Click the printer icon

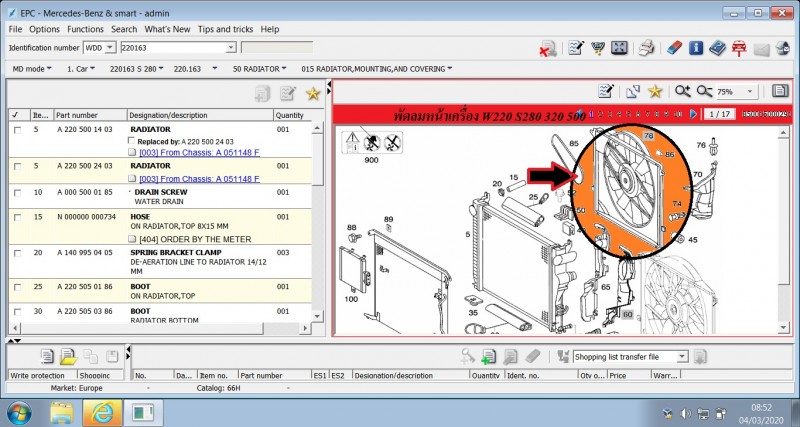click(647, 48)
